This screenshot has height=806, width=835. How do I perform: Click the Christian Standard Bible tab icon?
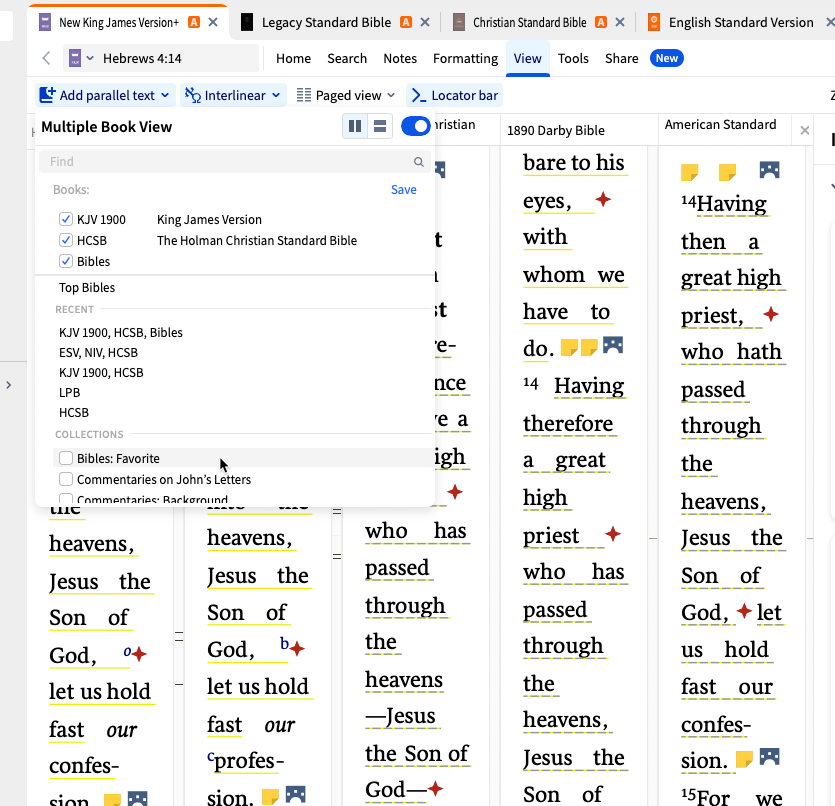click(x=459, y=22)
